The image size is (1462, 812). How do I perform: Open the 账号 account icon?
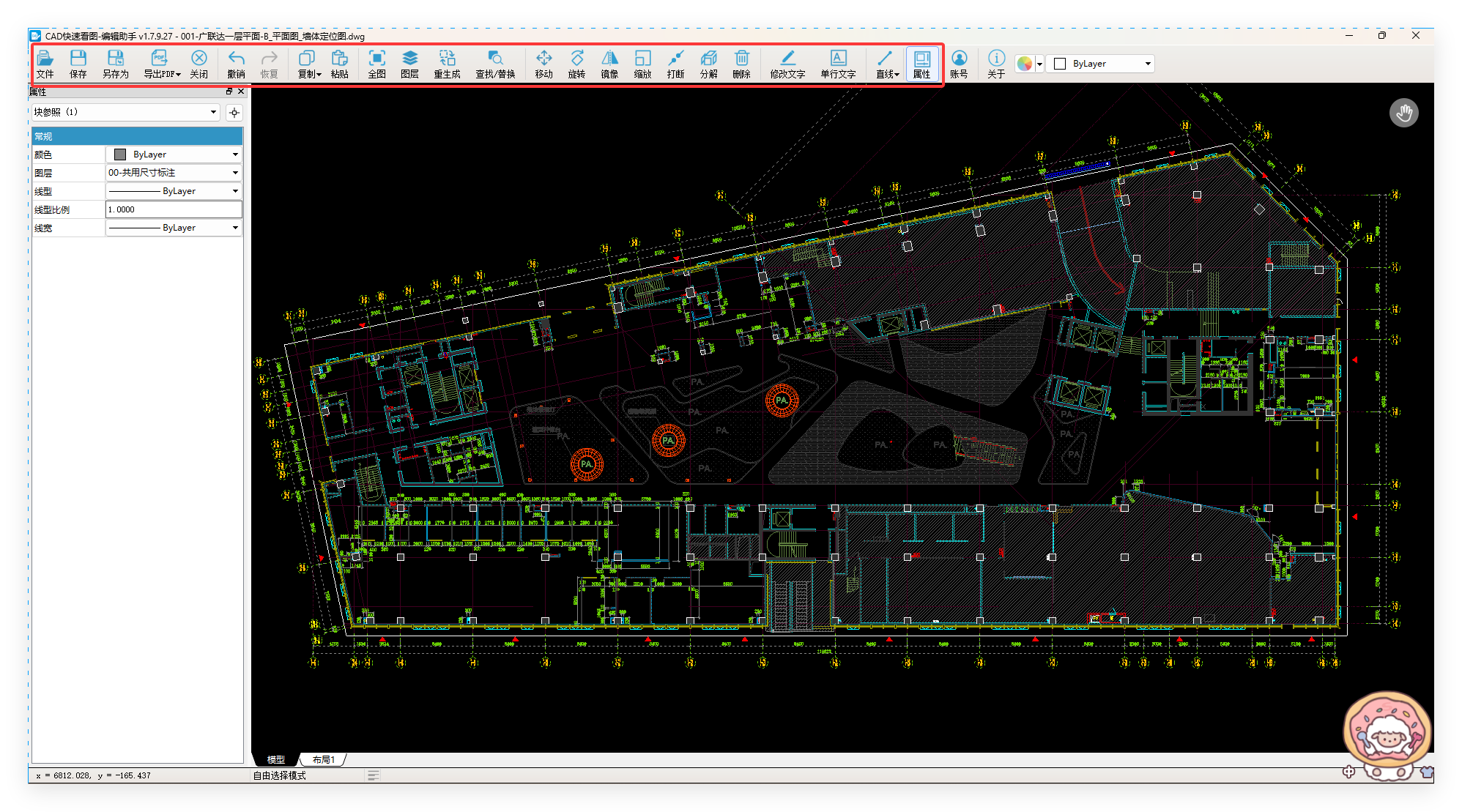click(x=959, y=64)
